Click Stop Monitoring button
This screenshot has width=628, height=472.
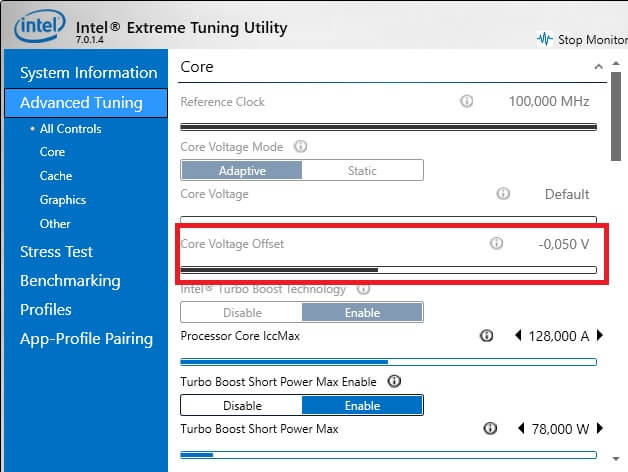point(582,39)
